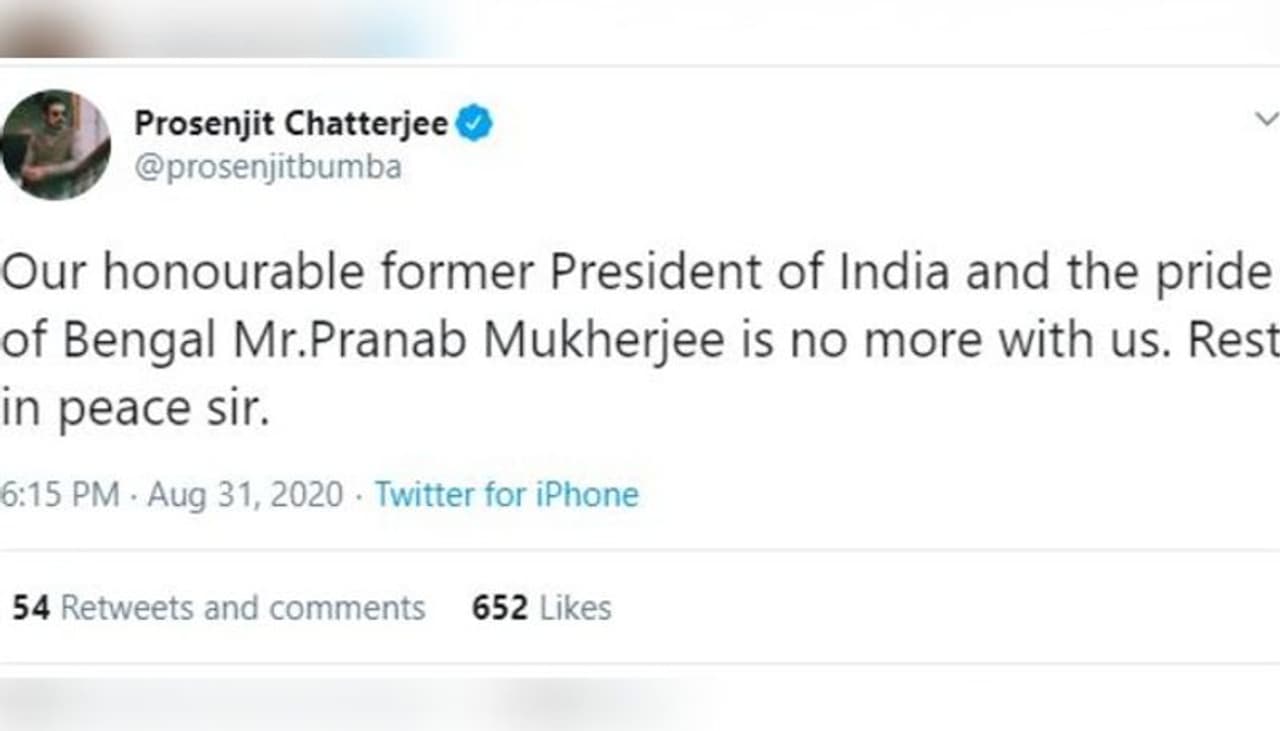
Task: Click the bold number 652
Action: tap(499, 608)
